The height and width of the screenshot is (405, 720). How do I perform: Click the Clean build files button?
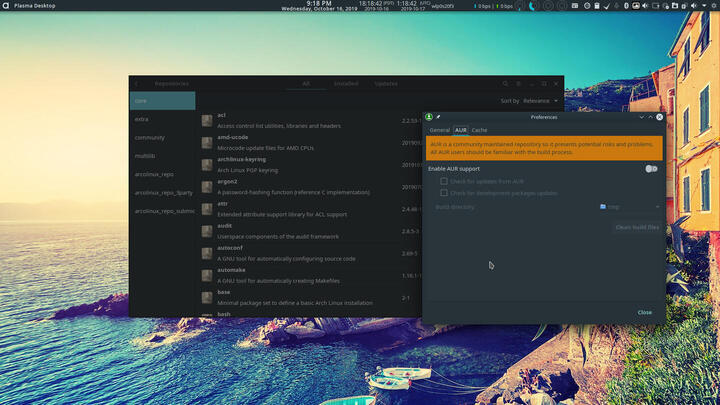[637, 227]
